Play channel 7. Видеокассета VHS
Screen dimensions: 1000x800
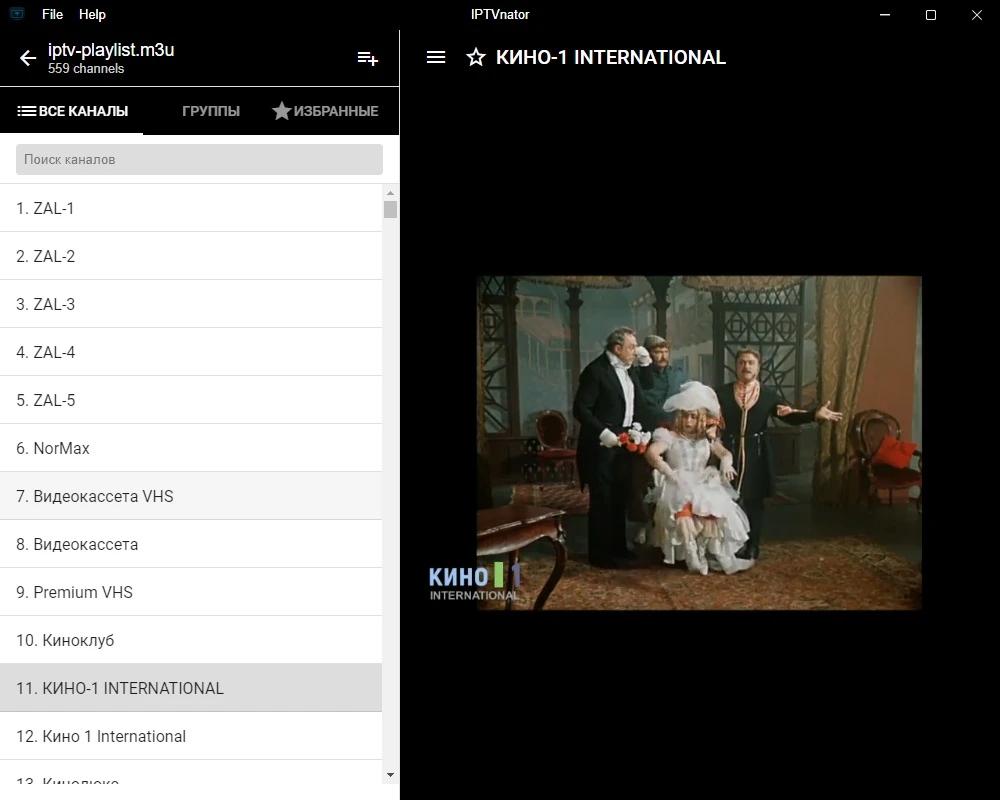click(x=191, y=496)
